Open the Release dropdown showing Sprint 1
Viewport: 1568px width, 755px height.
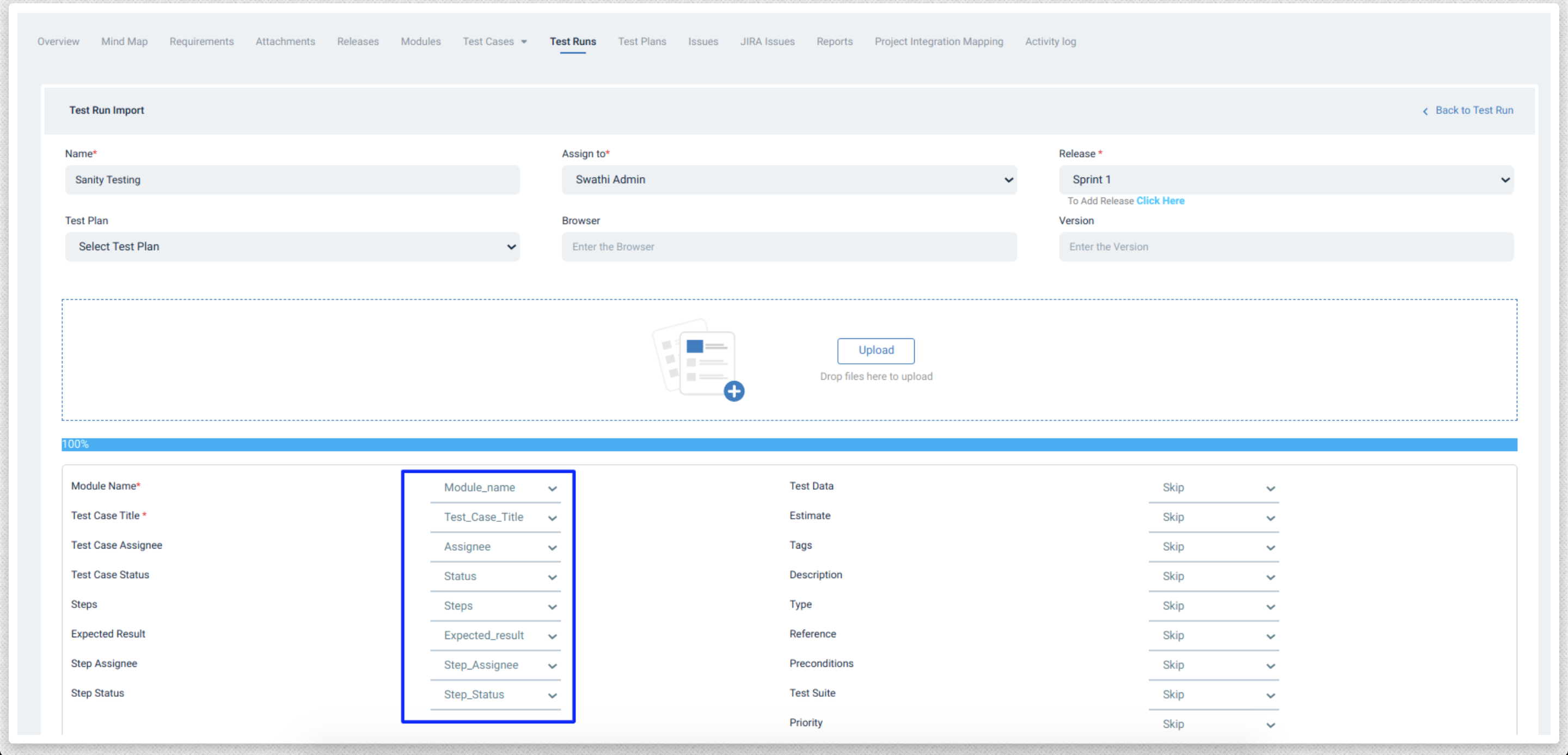tap(1285, 180)
